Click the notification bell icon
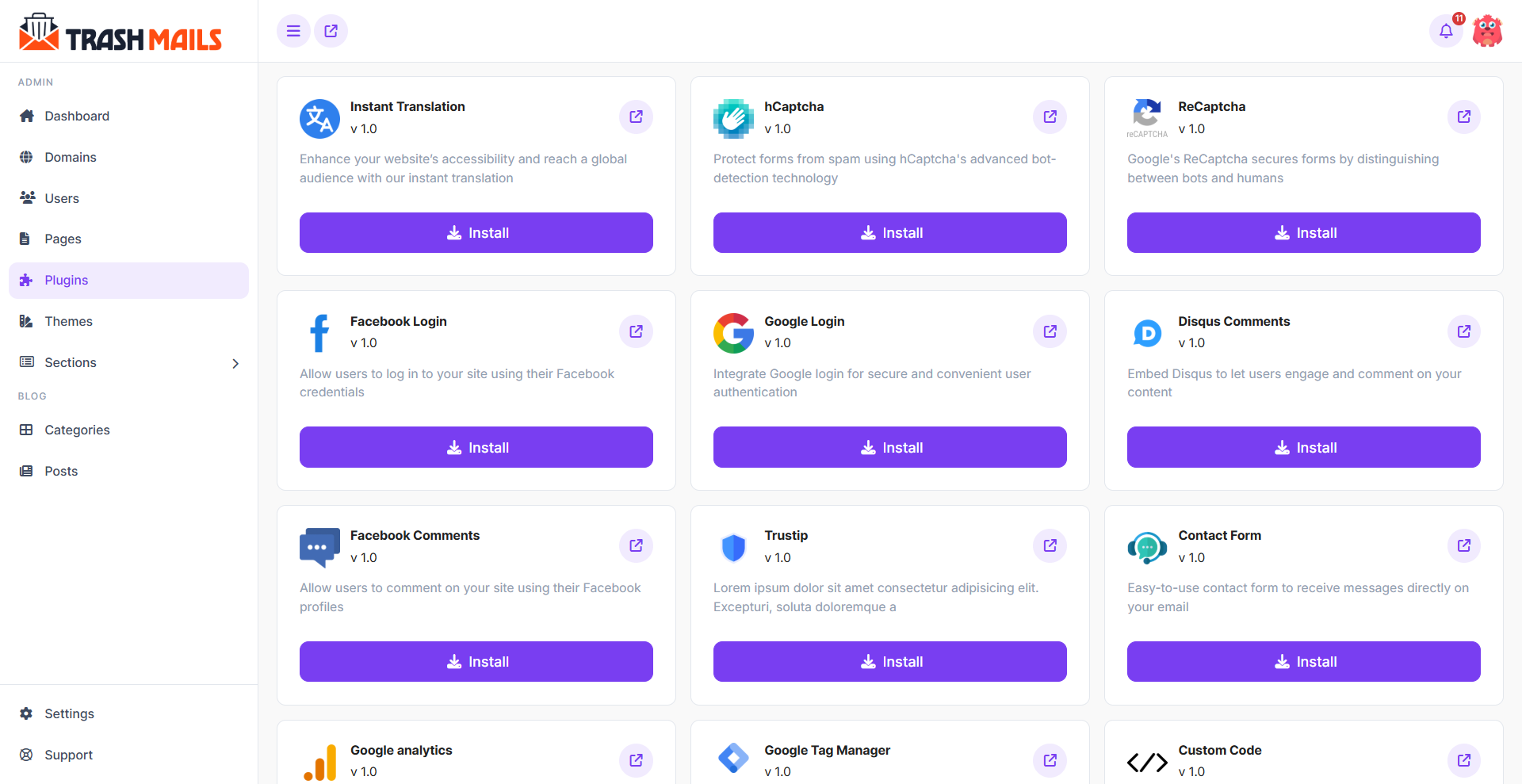Screen dimensions: 1522x784 [x=1446, y=31]
